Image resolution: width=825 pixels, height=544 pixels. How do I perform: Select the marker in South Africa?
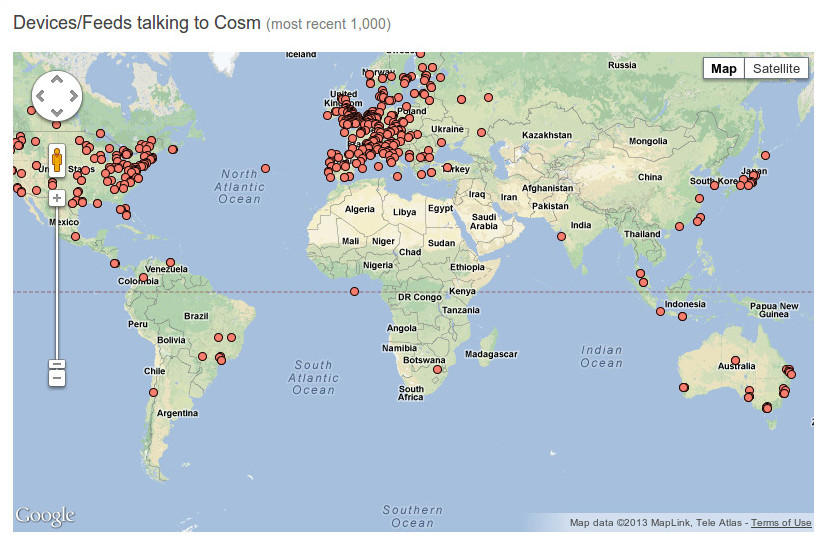[437, 370]
